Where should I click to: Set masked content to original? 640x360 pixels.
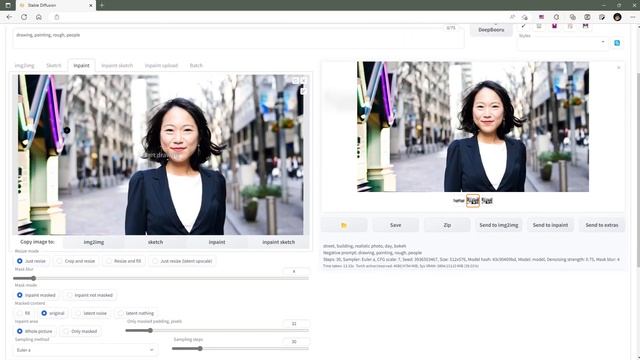click(x=53, y=313)
